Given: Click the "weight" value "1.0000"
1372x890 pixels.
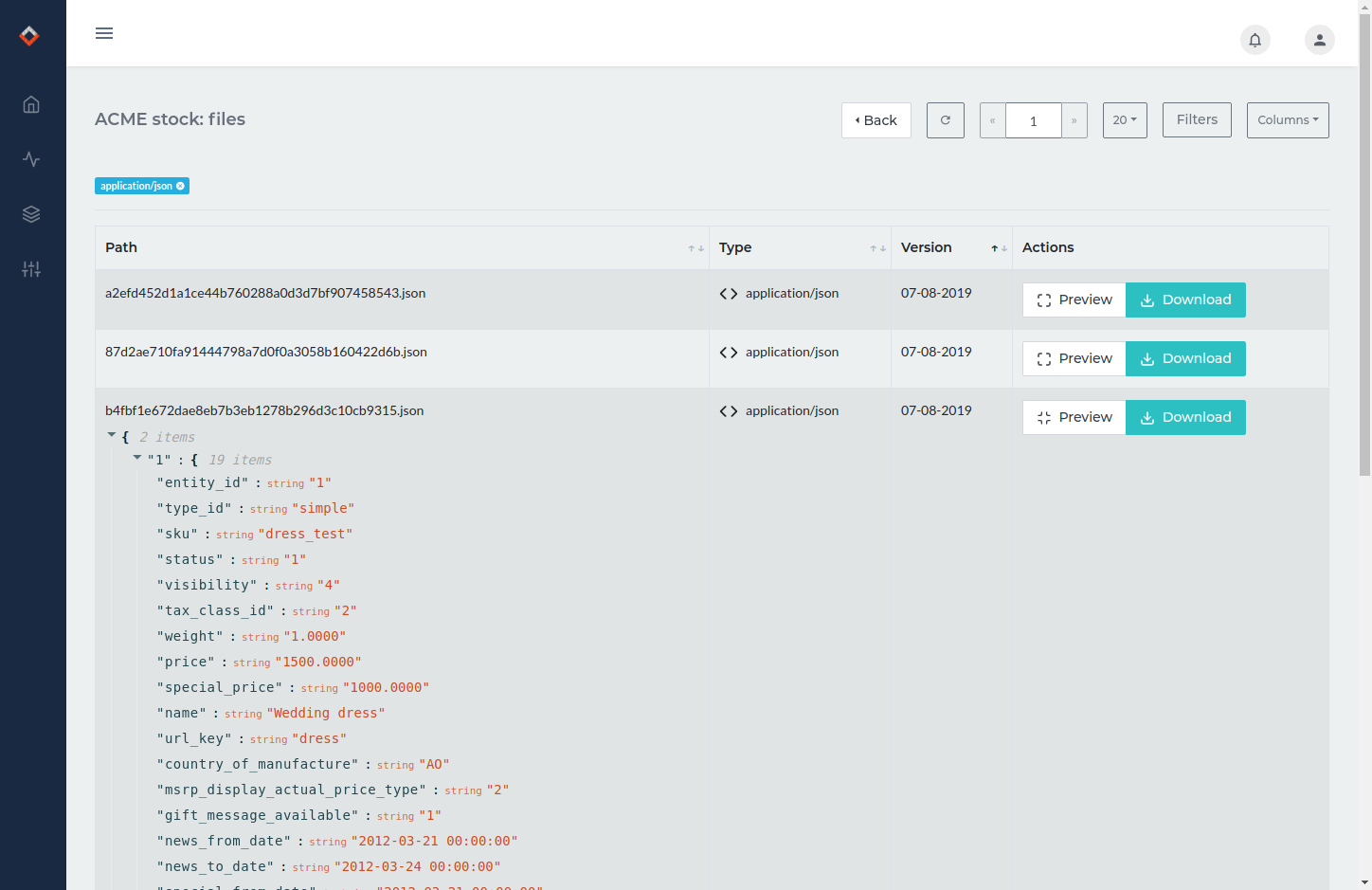Looking at the screenshot, I should tap(315, 637).
